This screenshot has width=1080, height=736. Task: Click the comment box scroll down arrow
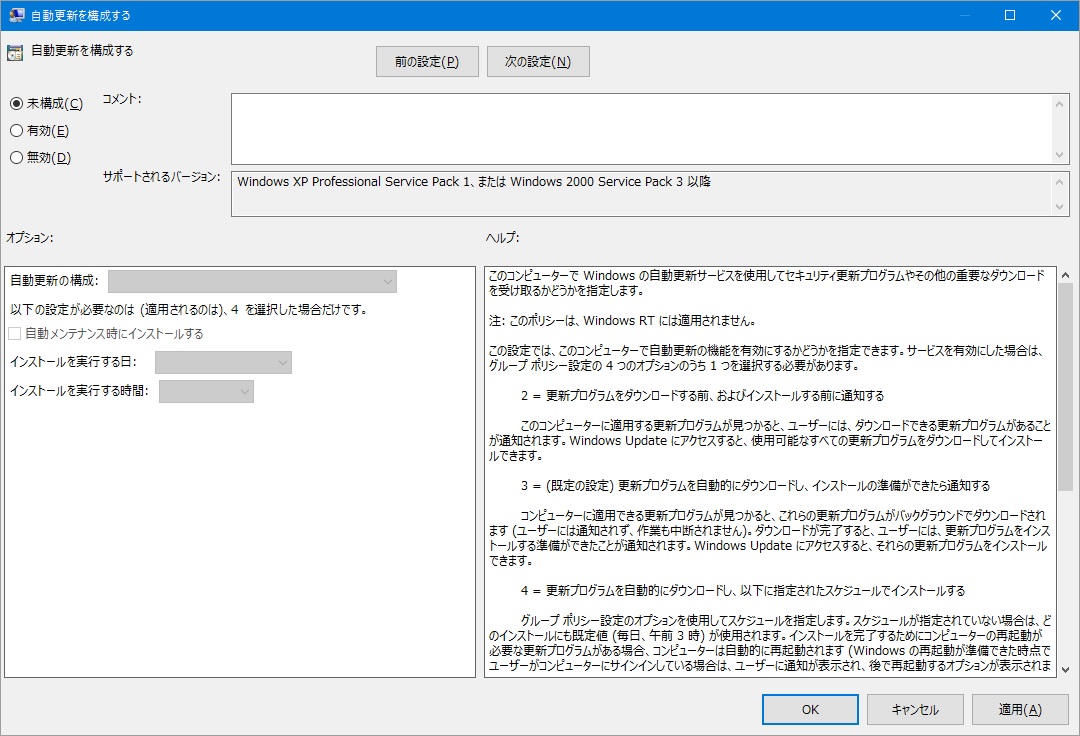tap(1061, 155)
